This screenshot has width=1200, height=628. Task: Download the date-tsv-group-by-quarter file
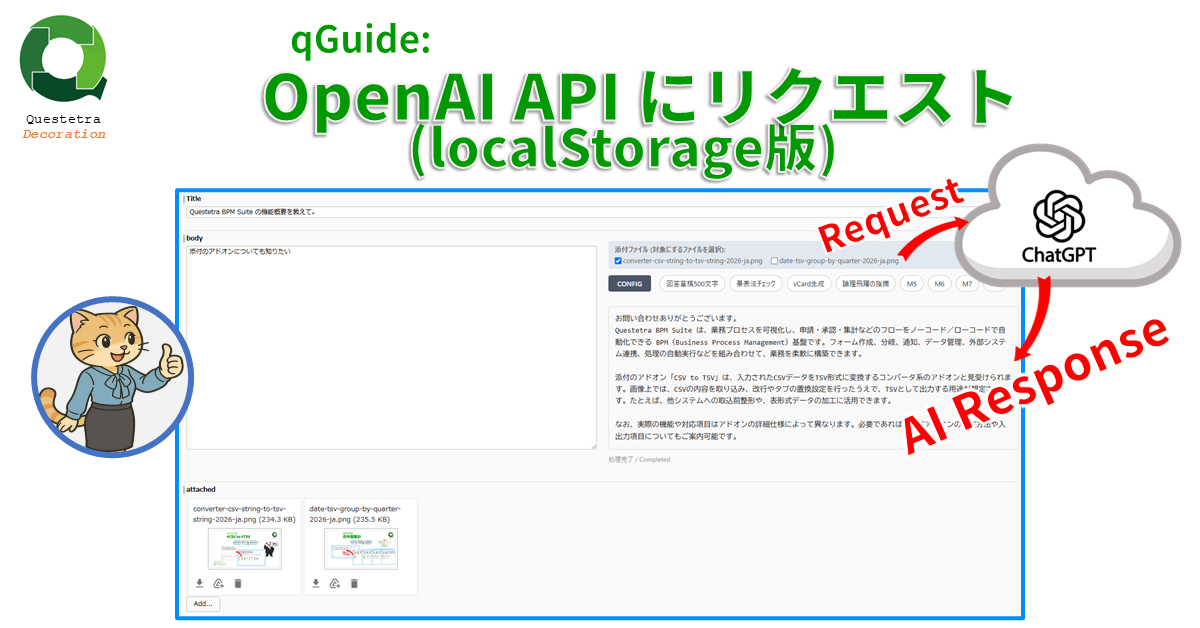coord(315,583)
